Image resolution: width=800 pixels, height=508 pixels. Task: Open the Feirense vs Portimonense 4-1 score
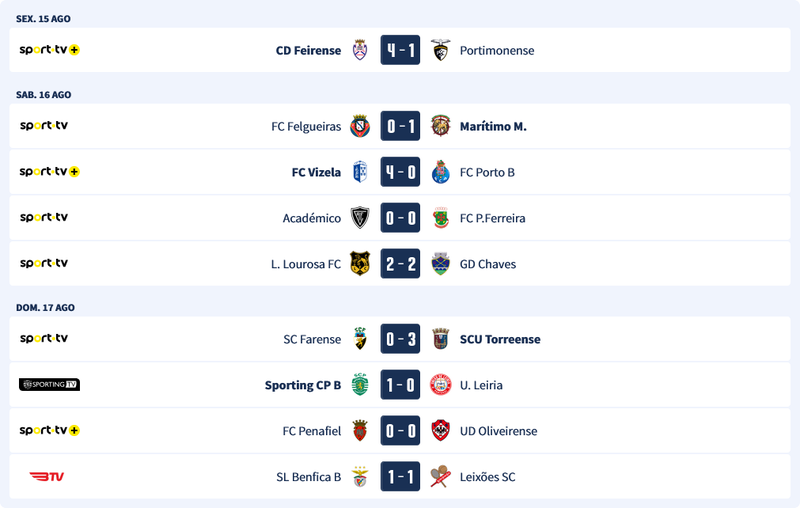tap(400, 50)
